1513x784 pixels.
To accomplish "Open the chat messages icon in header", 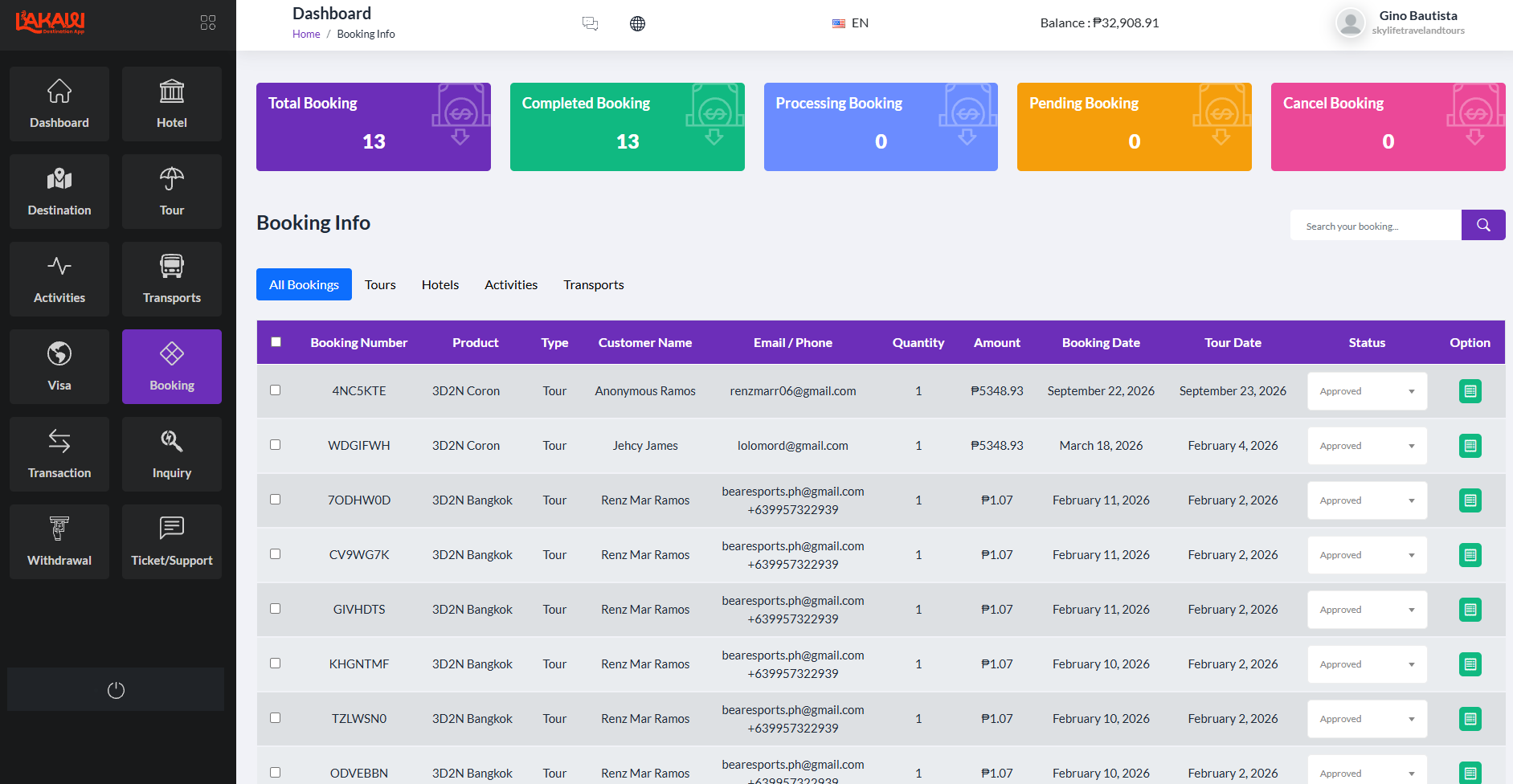I will 590,23.
